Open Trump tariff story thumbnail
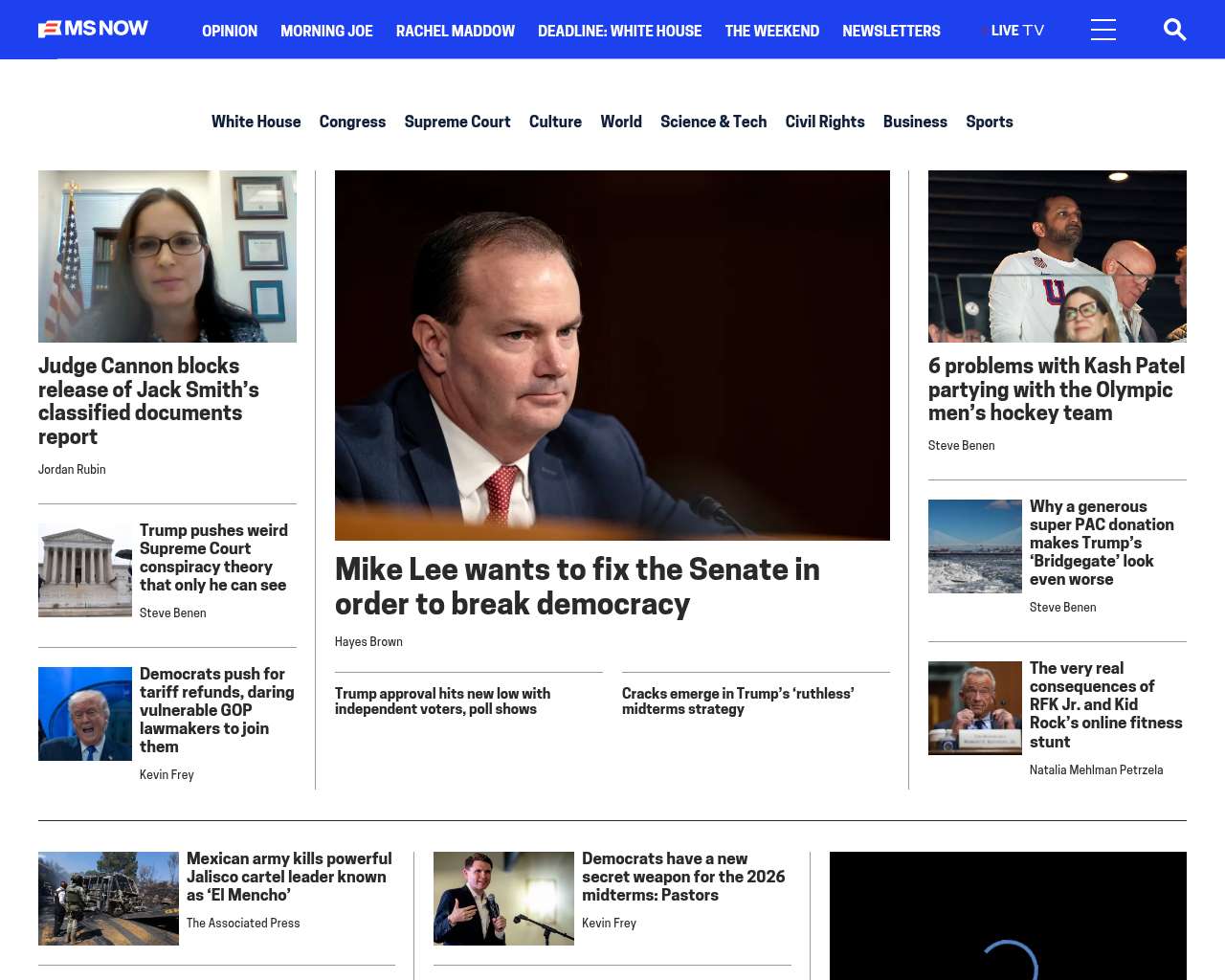 click(x=85, y=714)
